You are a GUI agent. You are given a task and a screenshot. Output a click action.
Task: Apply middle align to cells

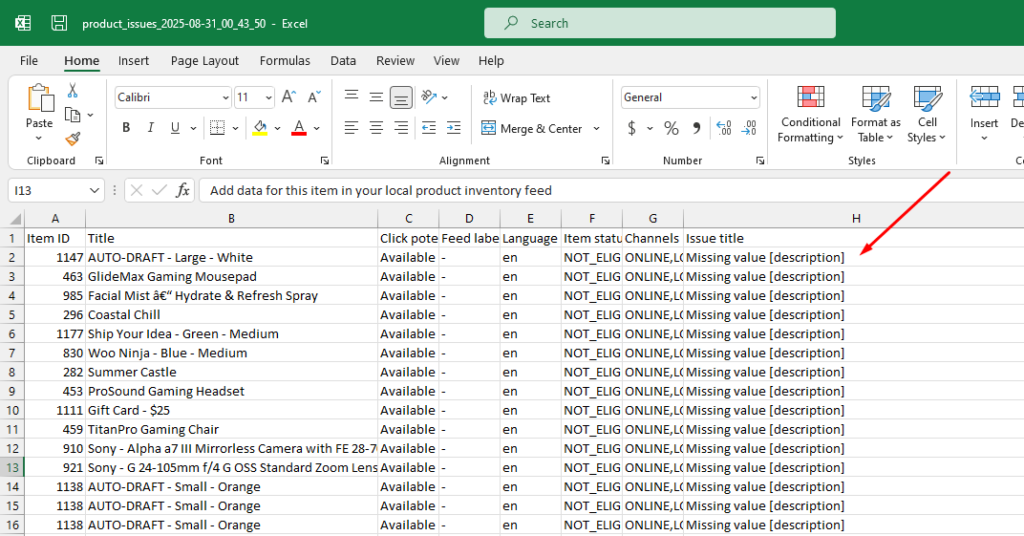click(376, 97)
